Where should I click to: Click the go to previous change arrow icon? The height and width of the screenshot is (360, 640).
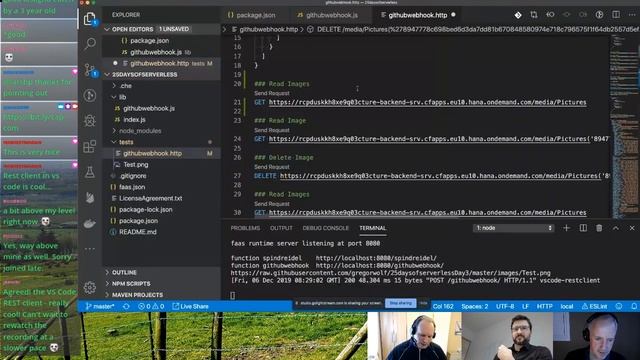point(550,15)
